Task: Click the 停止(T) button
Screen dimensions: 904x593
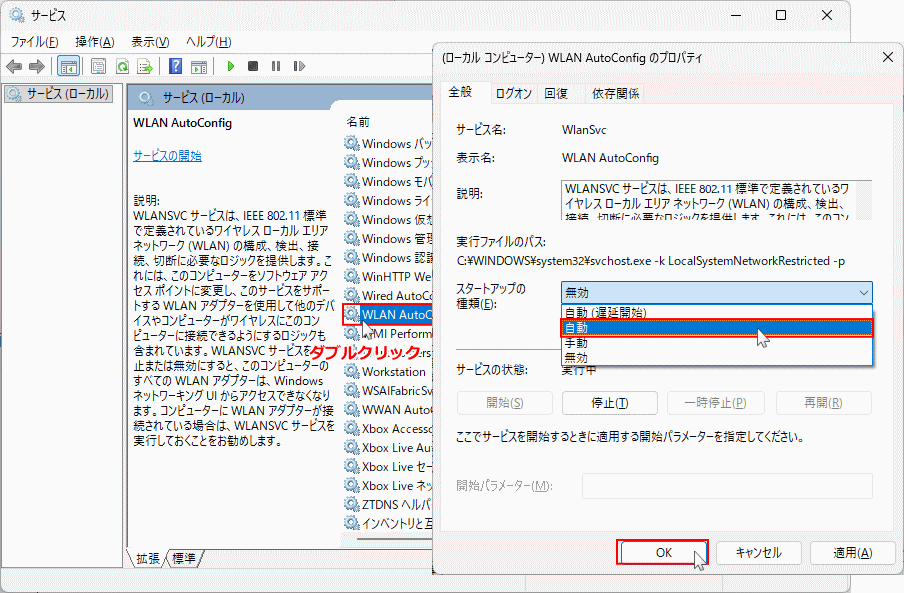Action: coord(609,403)
